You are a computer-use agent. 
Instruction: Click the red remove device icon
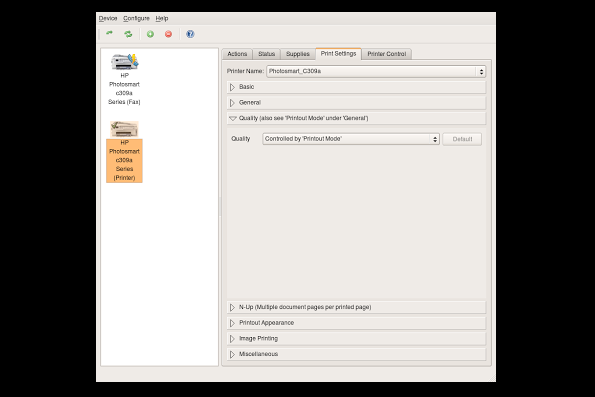[x=168, y=34]
